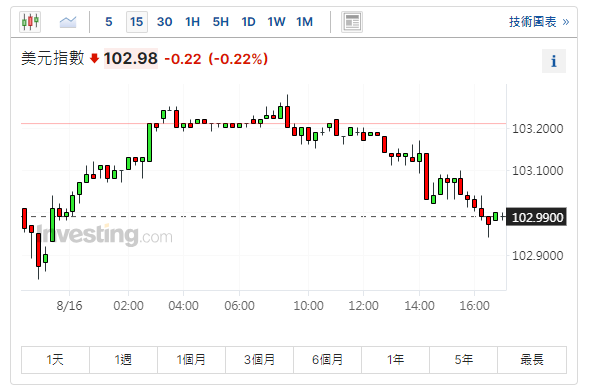Click the 102.9900 current price label
Viewport: 594px width, 389px height.
pos(536,217)
